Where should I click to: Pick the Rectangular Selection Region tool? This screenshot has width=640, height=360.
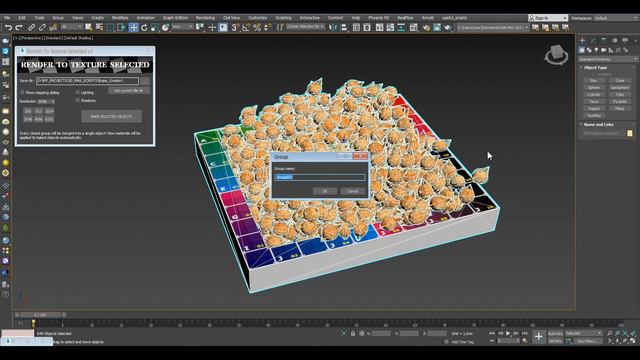110,27
